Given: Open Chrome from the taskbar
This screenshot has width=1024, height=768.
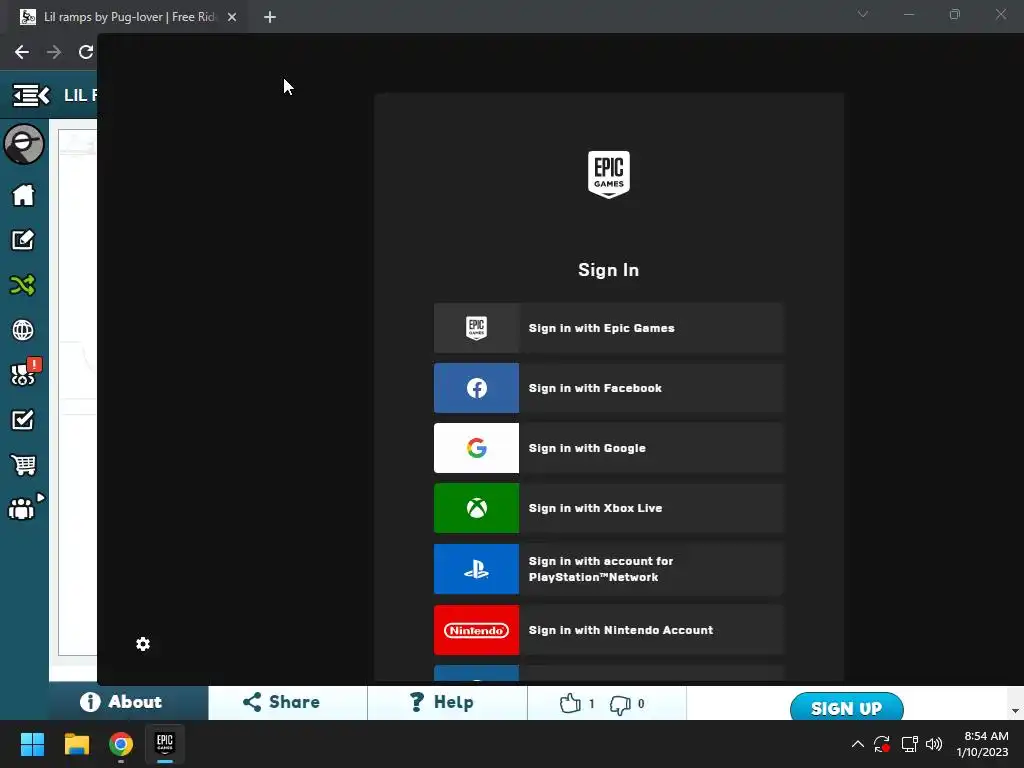Looking at the screenshot, I should pos(121,744).
